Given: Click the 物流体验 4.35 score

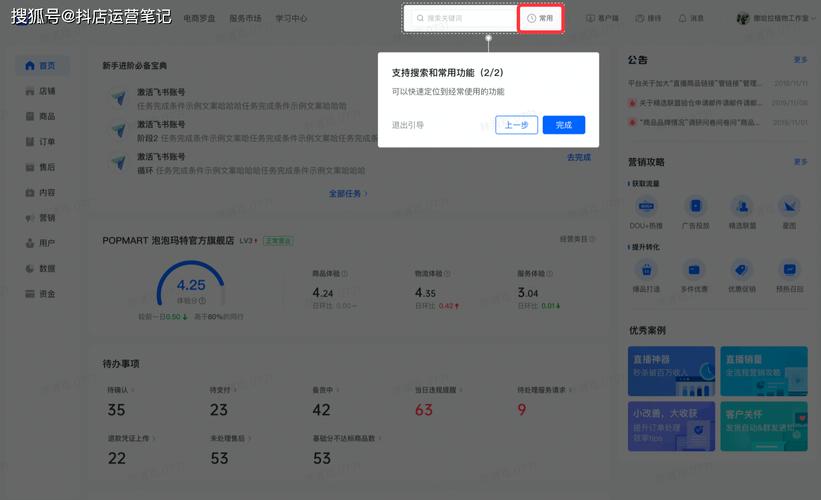Looking at the screenshot, I should click(x=425, y=293).
